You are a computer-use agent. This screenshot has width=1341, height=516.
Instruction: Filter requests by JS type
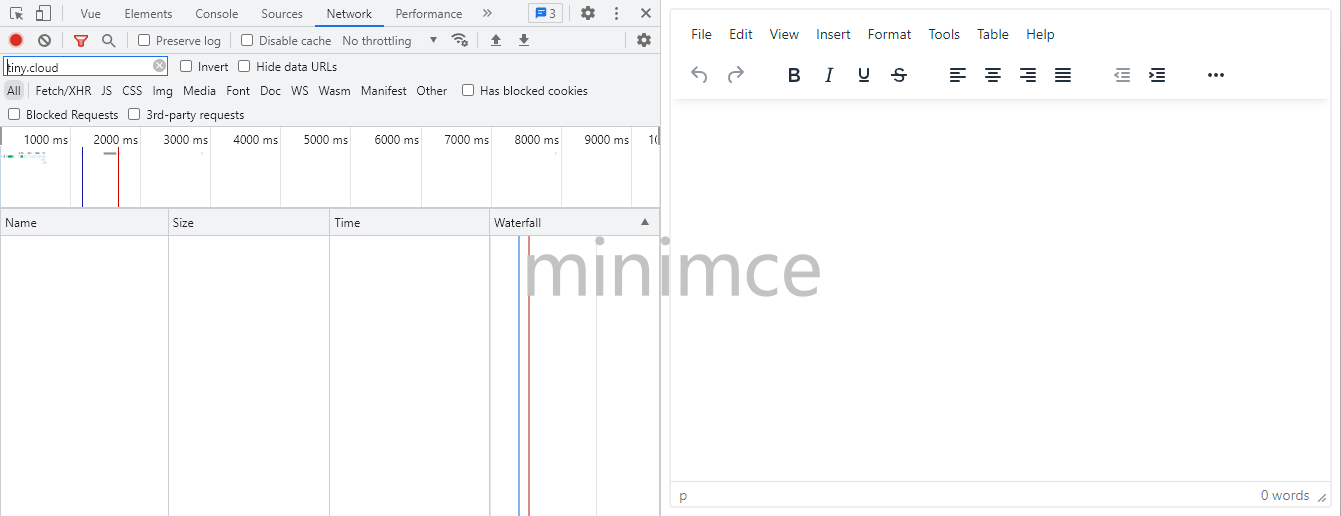pos(106,90)
